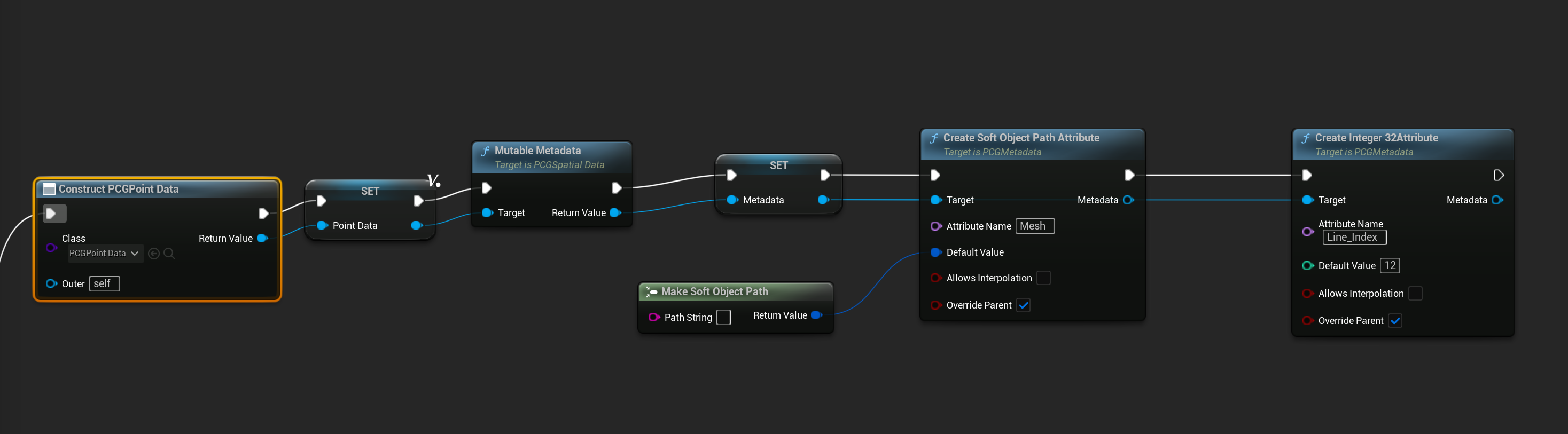Click Return Value pin on Mutable Metadata node
The image size is (1568, 434).
tap(615, 213)
